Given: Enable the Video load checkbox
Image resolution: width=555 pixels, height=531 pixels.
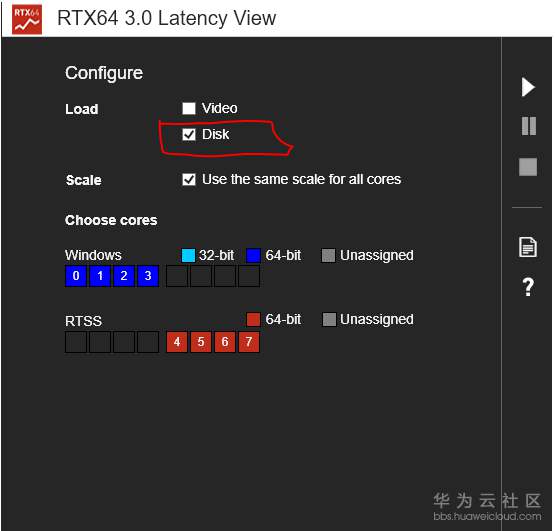Looking at the screenshot, I should point(189,108).
